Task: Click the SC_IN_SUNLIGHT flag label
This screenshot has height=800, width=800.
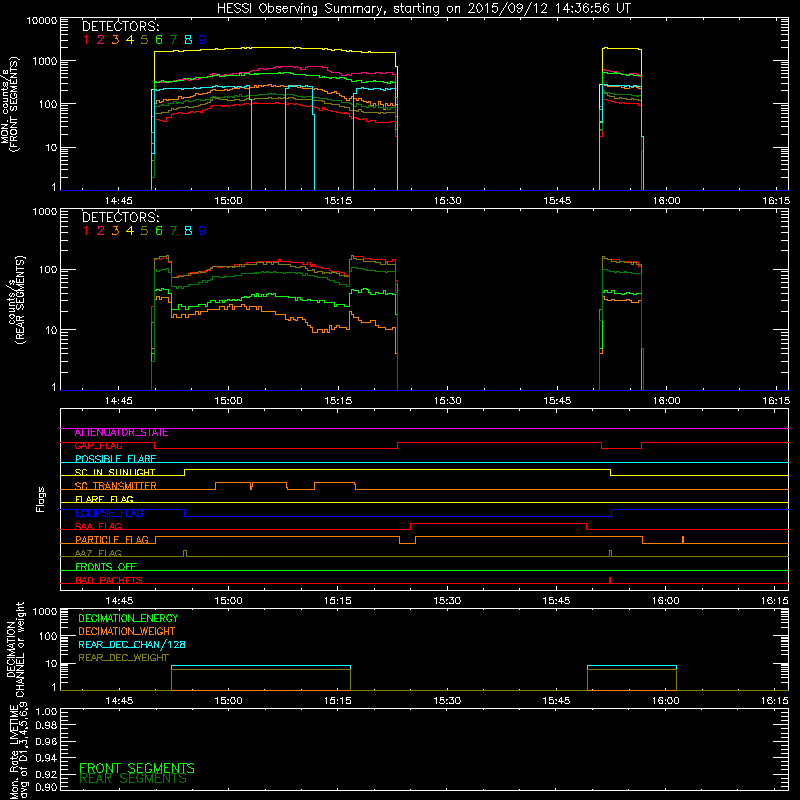Action: (x=115, y=472)
